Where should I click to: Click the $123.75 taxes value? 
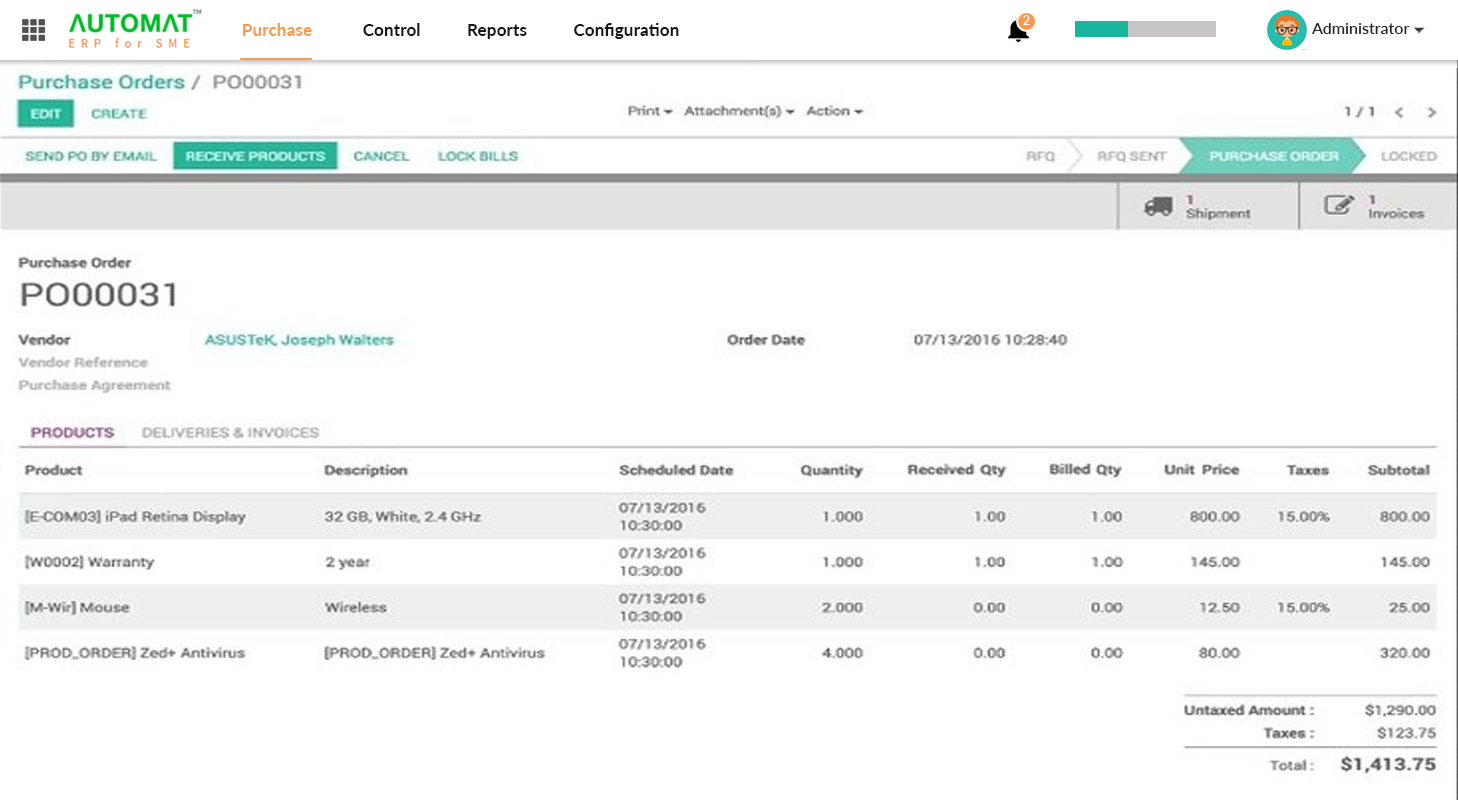pos(1405,733)
